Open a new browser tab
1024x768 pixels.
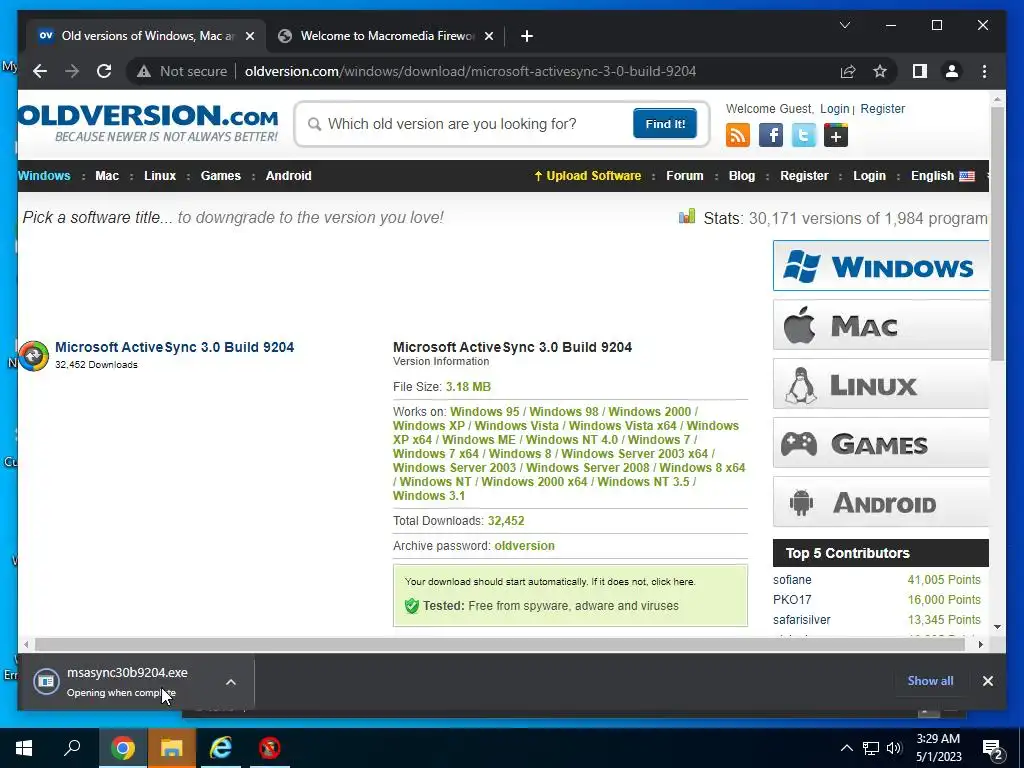(527, 36)
